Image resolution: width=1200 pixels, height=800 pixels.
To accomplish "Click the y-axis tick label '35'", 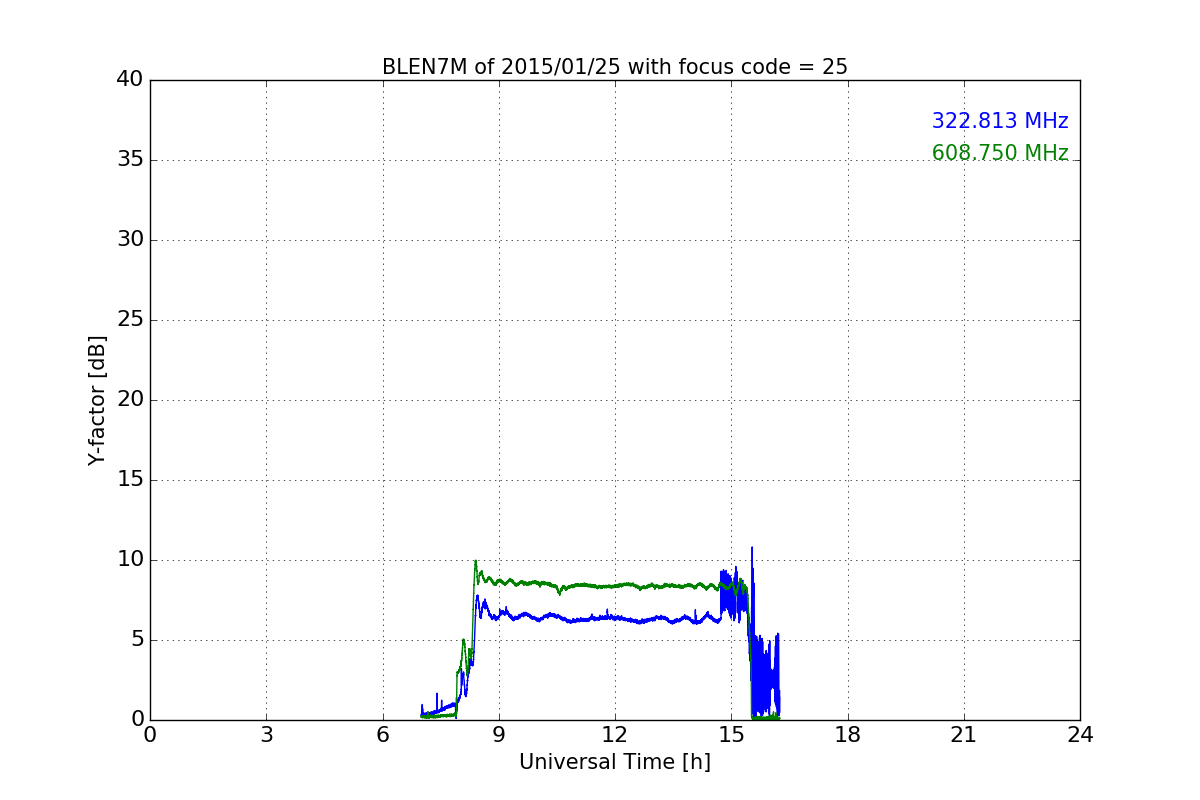I will (x=130, y=160).
